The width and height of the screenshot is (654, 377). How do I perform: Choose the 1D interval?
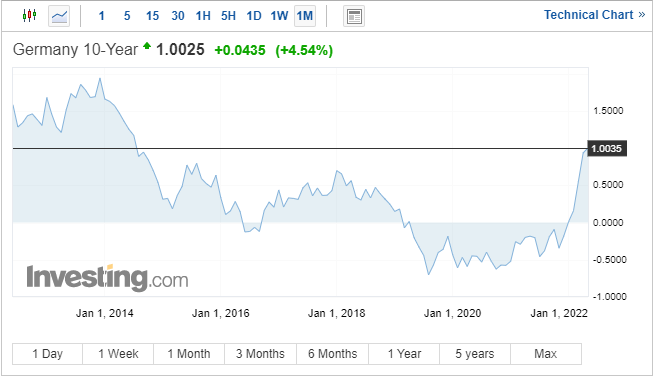pyautogui.click(x=254, y=16)
